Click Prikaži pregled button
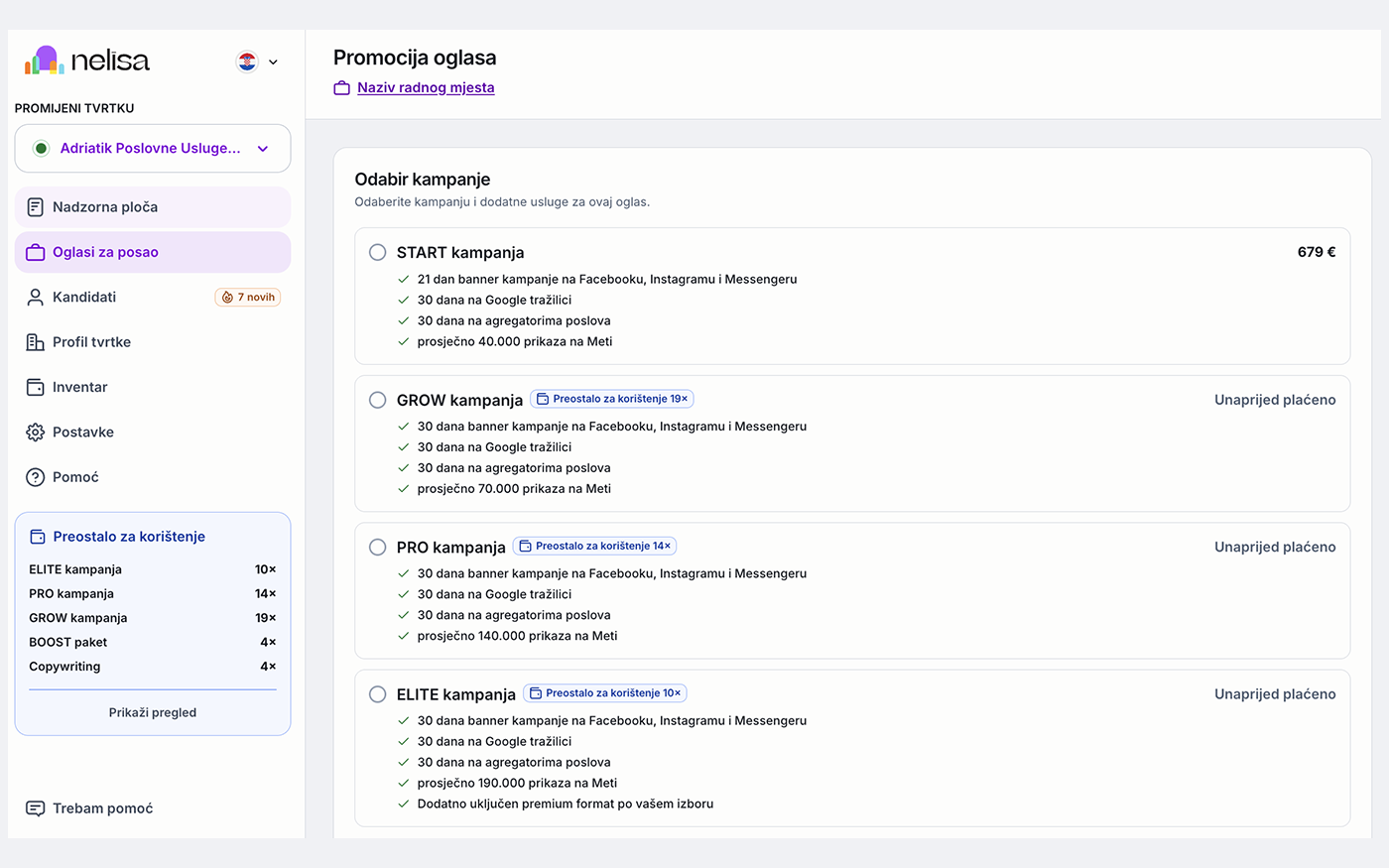 (153, 712)
